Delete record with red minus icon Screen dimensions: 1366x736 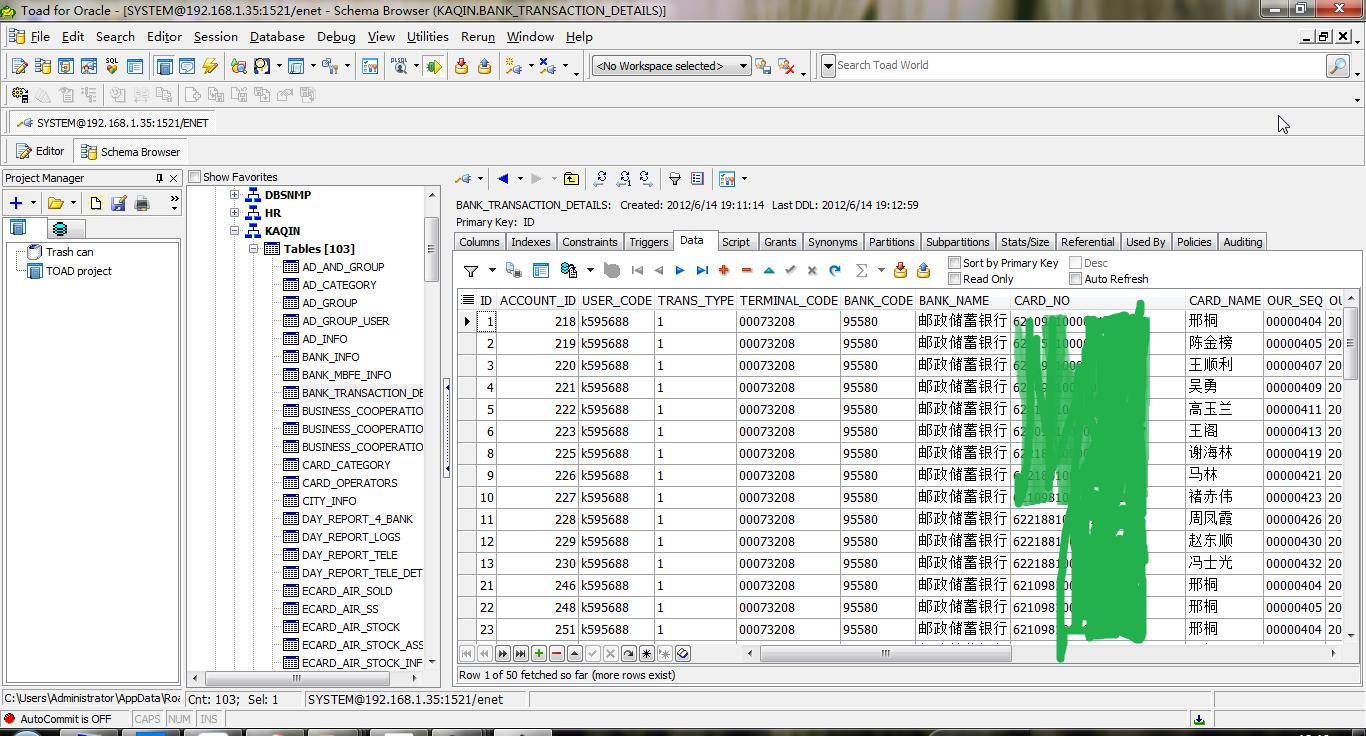pos(746,271)
